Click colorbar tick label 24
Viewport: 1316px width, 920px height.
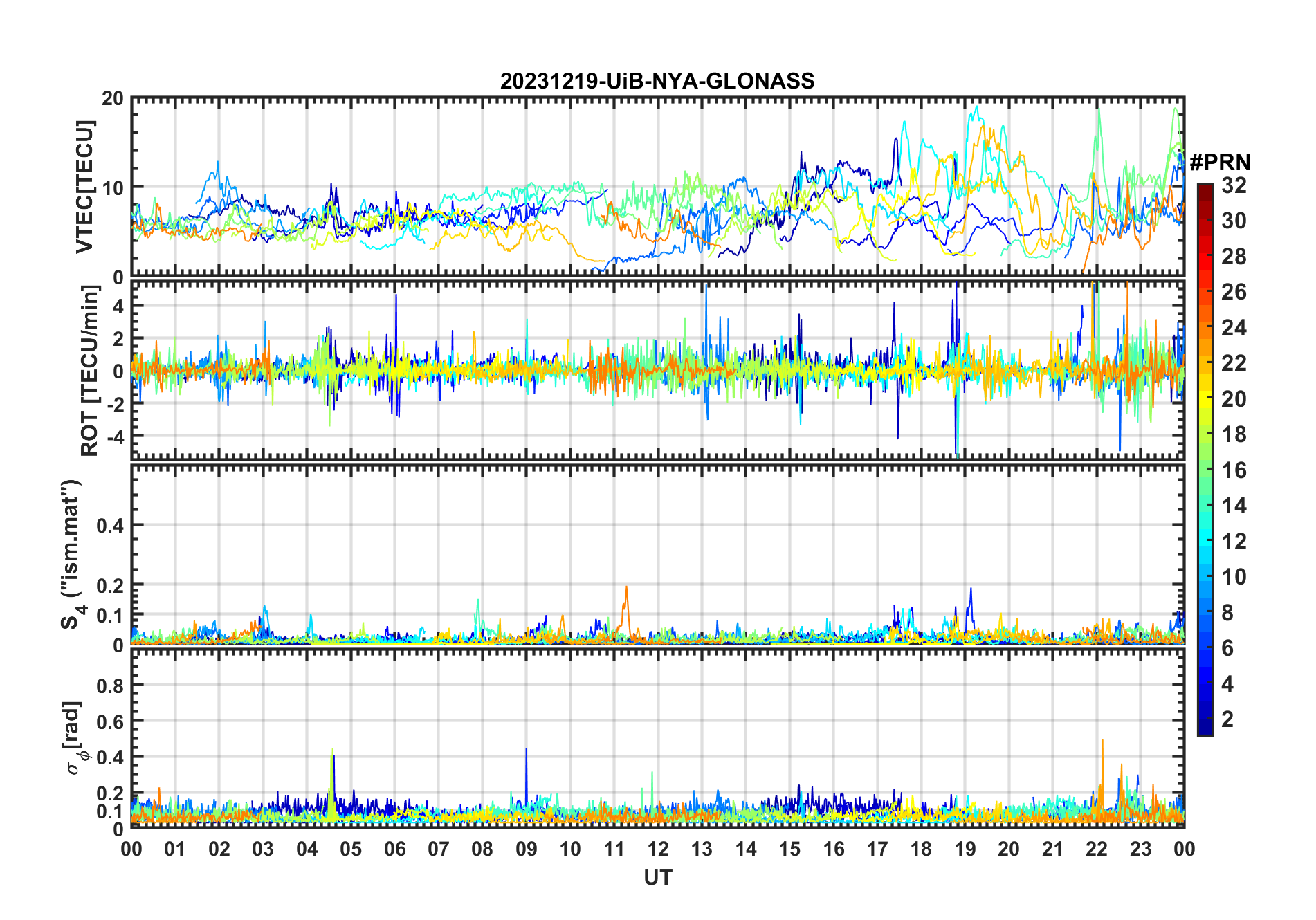pyautogui.click(x=1234, y=327)
